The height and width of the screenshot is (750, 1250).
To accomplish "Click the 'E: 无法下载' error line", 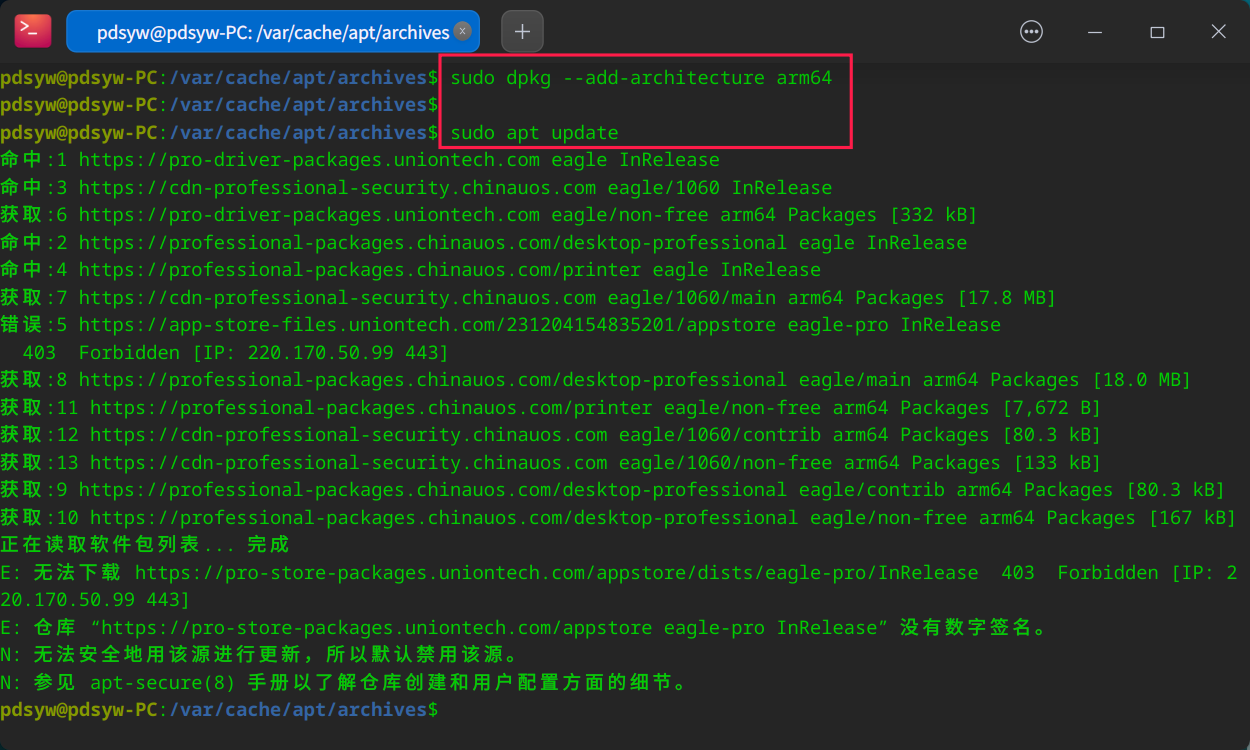I will pos(619,586).
